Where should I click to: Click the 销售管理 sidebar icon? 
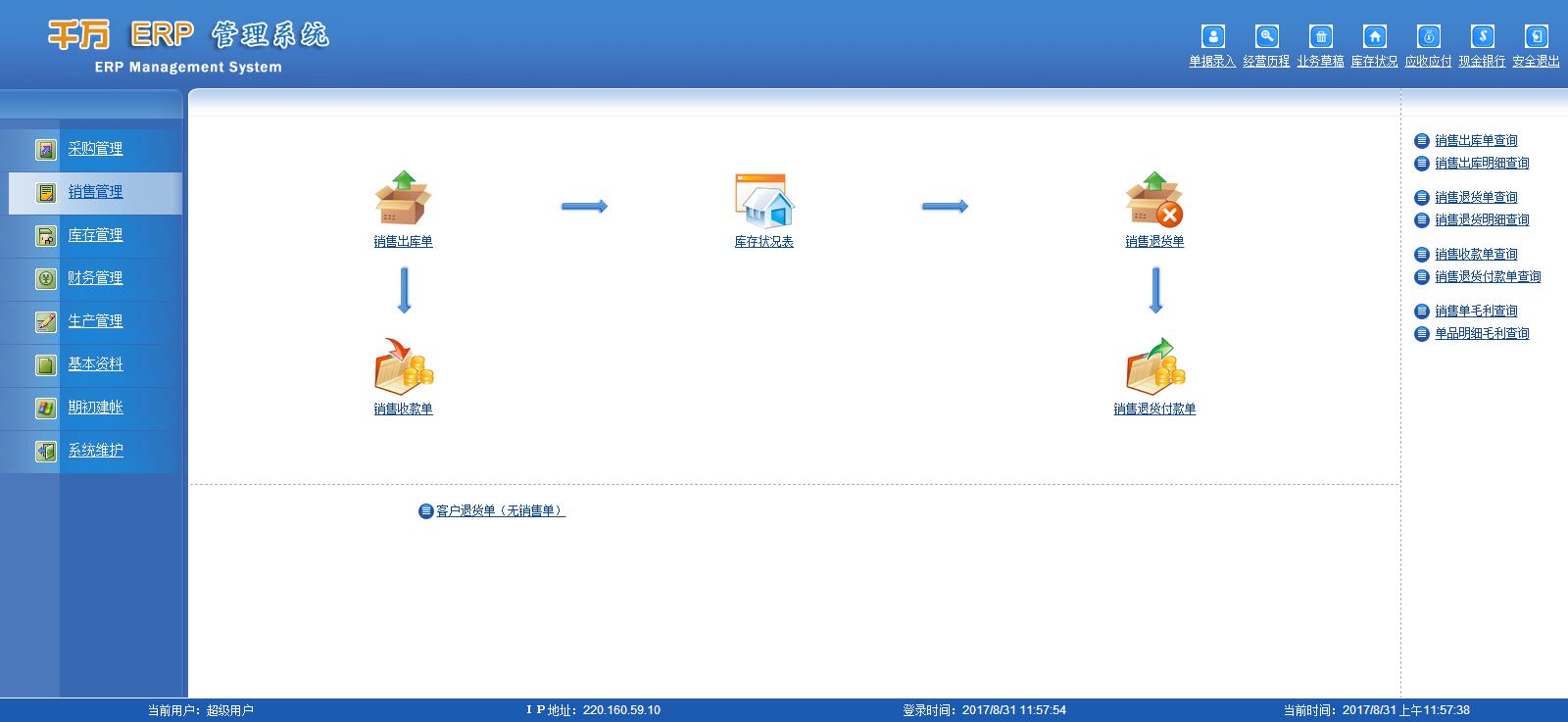[46, 193]
